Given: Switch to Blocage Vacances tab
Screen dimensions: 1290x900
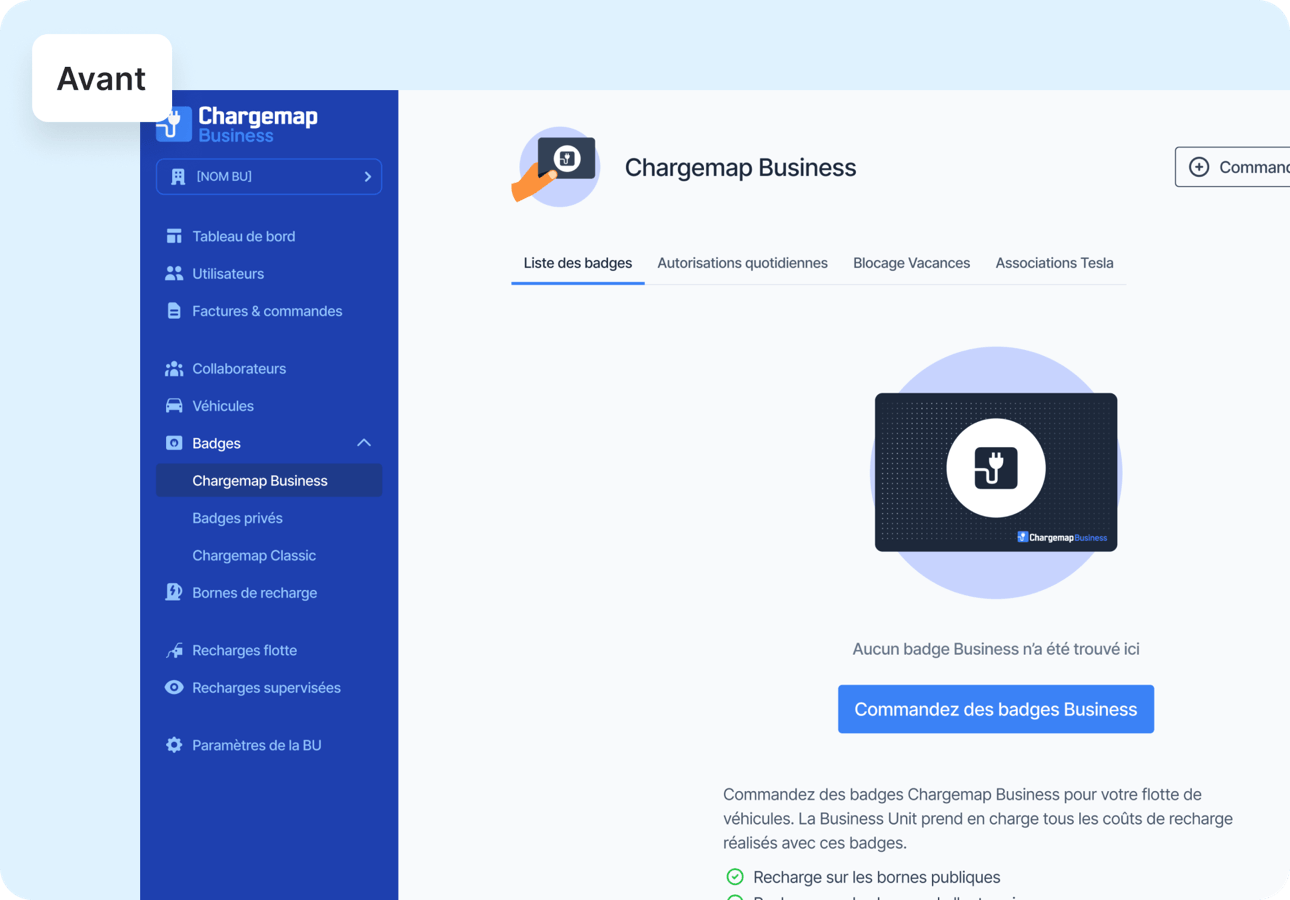Looking at the screenshot, I should tap(911, 263).
